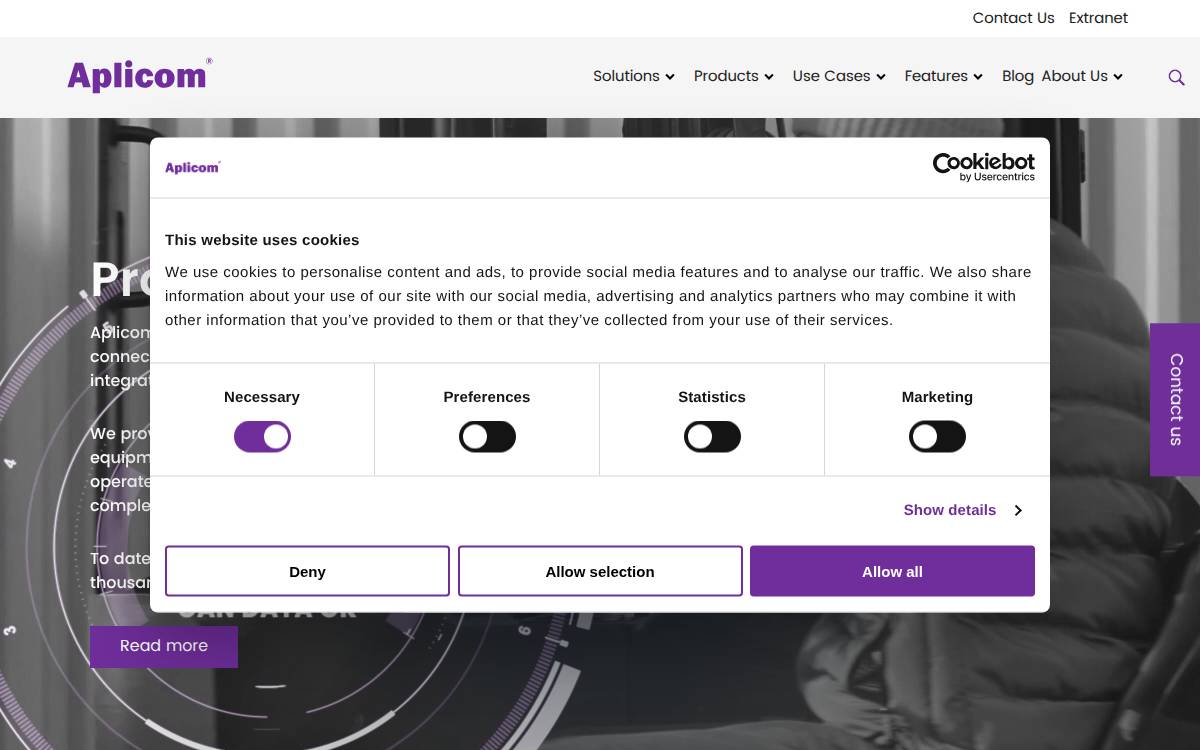Click the Preferences label text
Image resolution: width=1200 pixels, height=750 pixels.
487,397
